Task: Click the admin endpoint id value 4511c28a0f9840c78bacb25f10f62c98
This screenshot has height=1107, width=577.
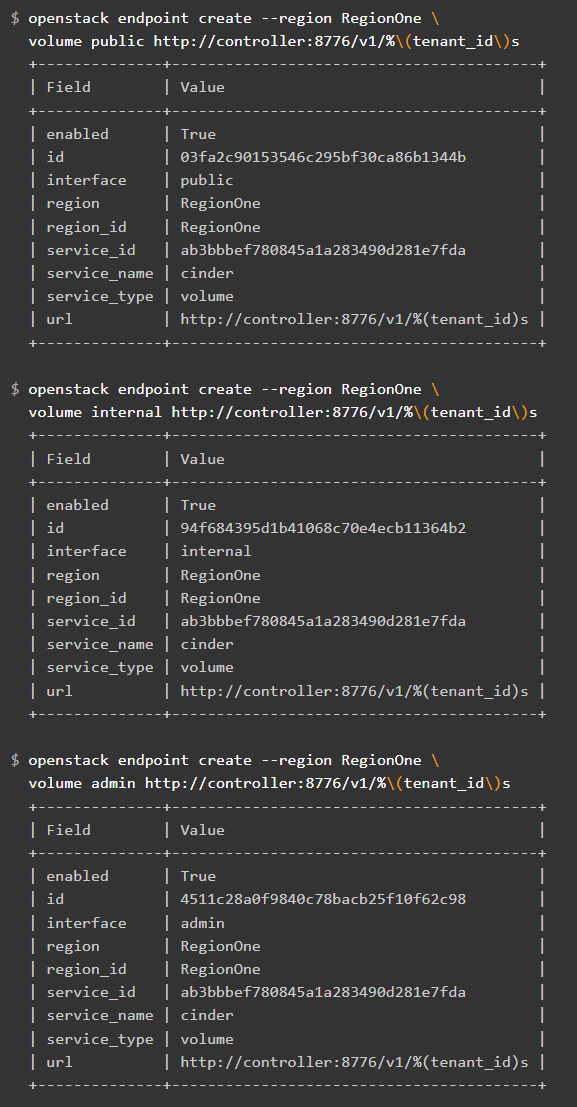Action: (323, 899)
